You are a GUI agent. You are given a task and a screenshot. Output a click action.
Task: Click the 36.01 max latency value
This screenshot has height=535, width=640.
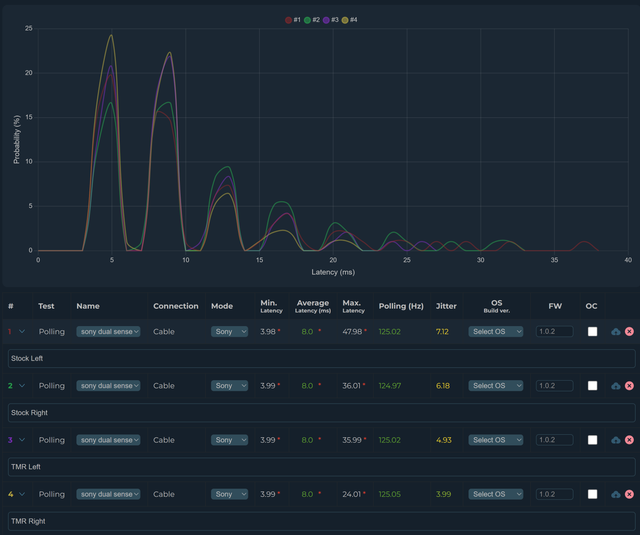click(351, 386)
